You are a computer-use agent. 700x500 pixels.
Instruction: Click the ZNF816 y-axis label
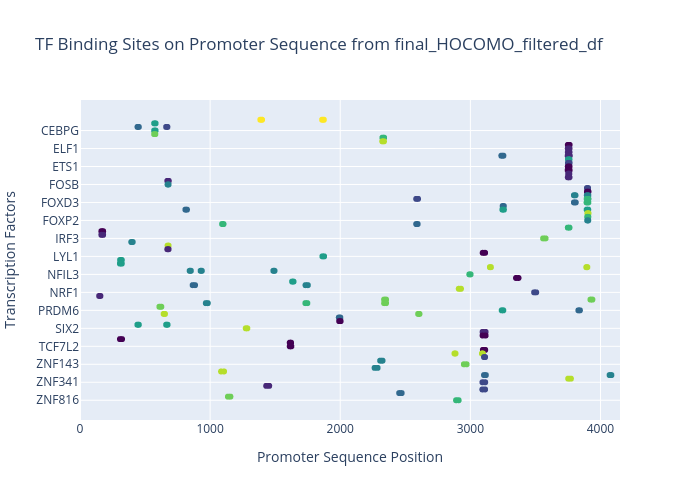pos(58,400)
